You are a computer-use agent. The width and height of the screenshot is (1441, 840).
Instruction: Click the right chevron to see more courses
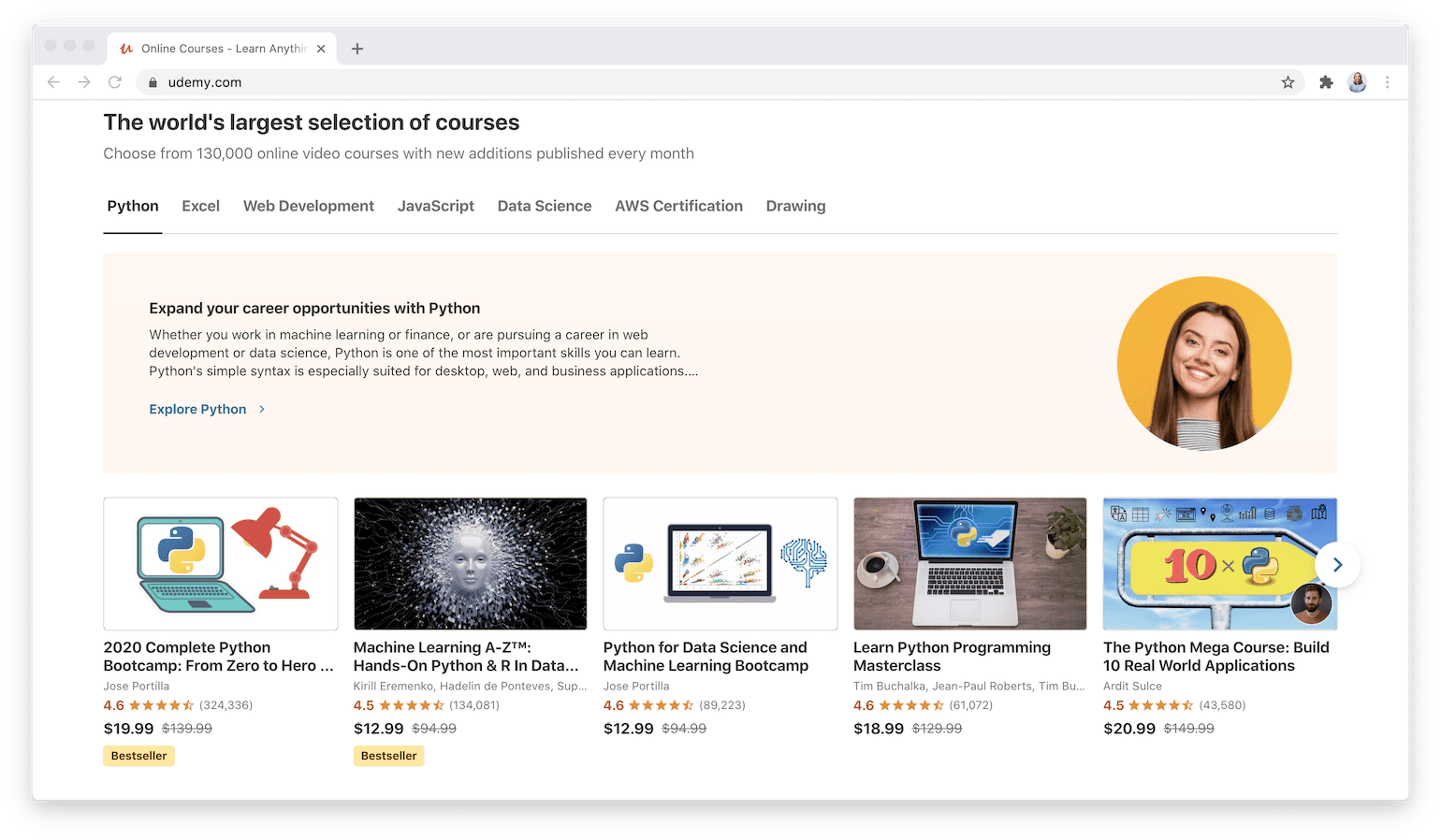tap(1337, 564)
